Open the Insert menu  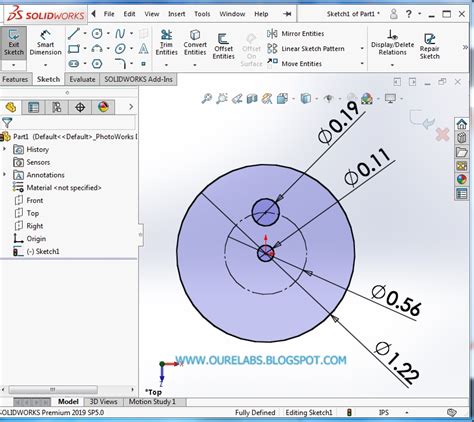[177, 14]
